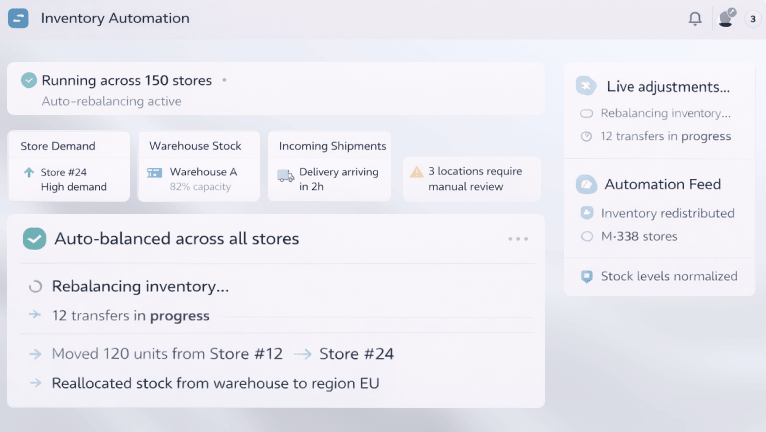Screen dimensions: 766x432
Task: Toggle the Auto-balanced across all stores checkbox
Action: pos(34,238)
